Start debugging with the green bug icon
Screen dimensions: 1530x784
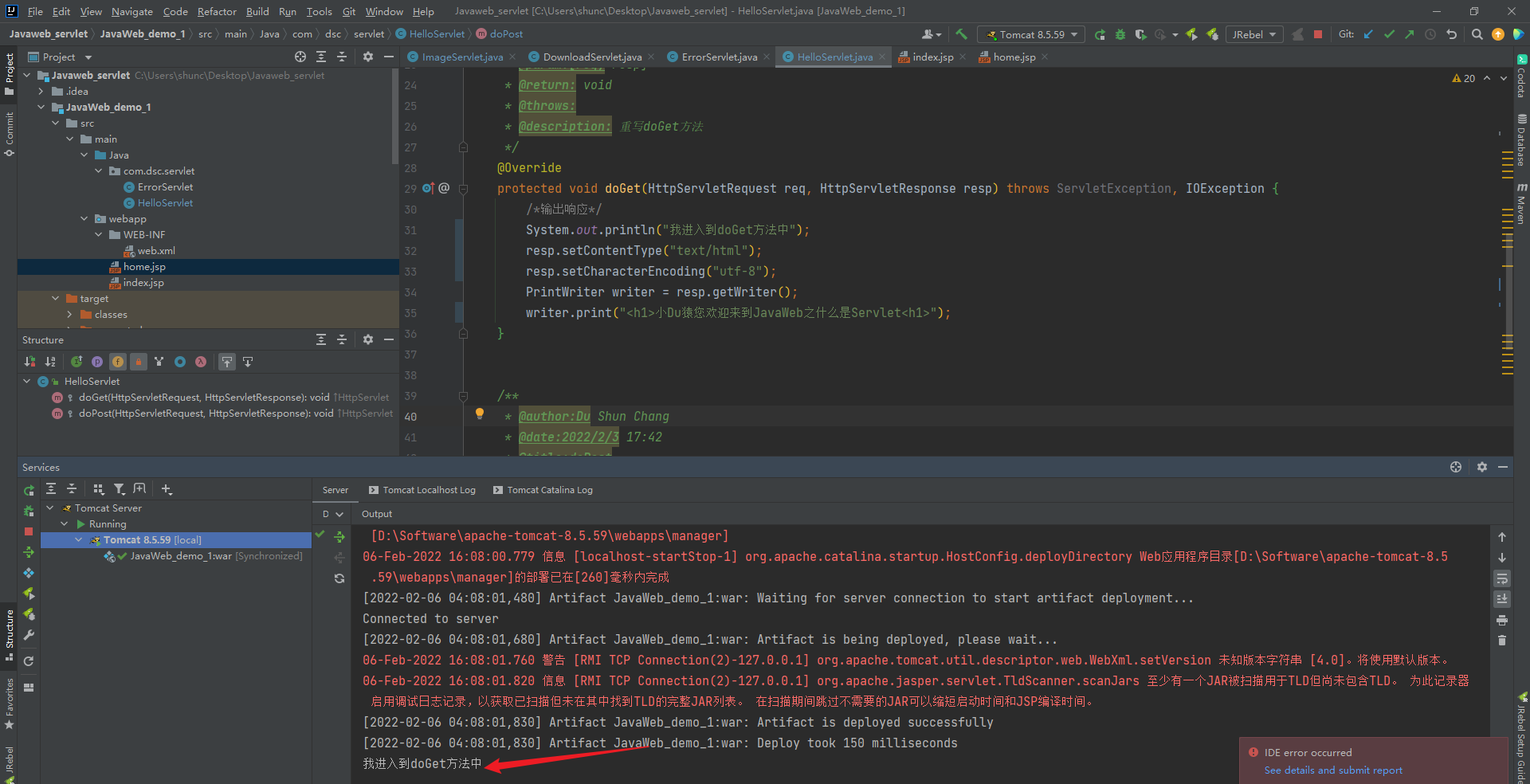1120,34
